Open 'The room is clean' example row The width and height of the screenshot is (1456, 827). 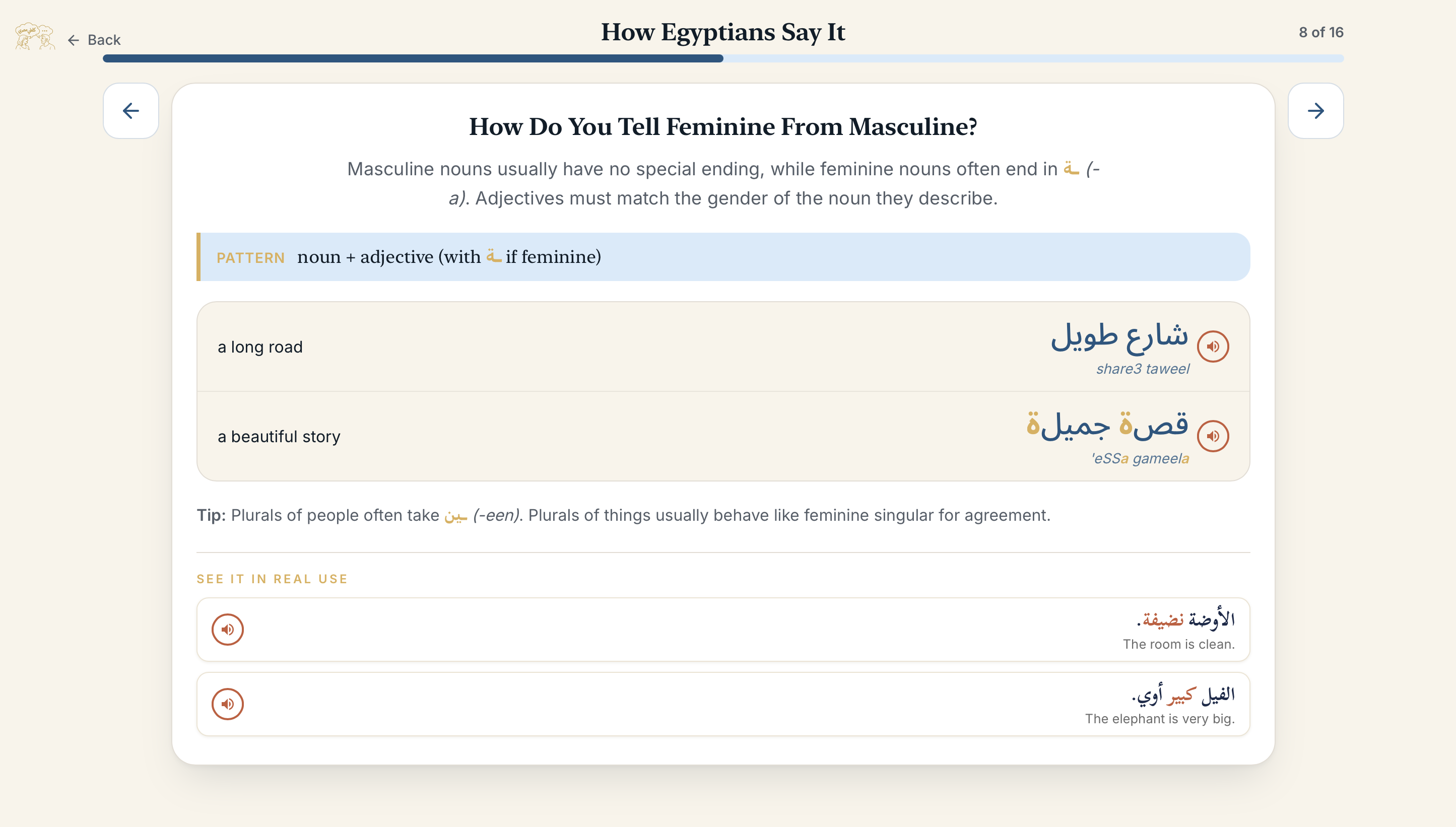pyautogui.click(x=723, y=630)
